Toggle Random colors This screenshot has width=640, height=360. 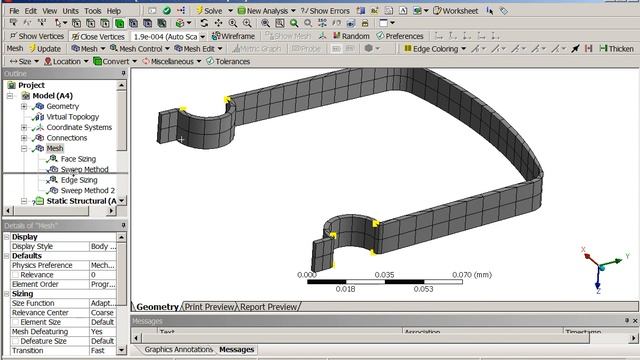coord(351,36)
